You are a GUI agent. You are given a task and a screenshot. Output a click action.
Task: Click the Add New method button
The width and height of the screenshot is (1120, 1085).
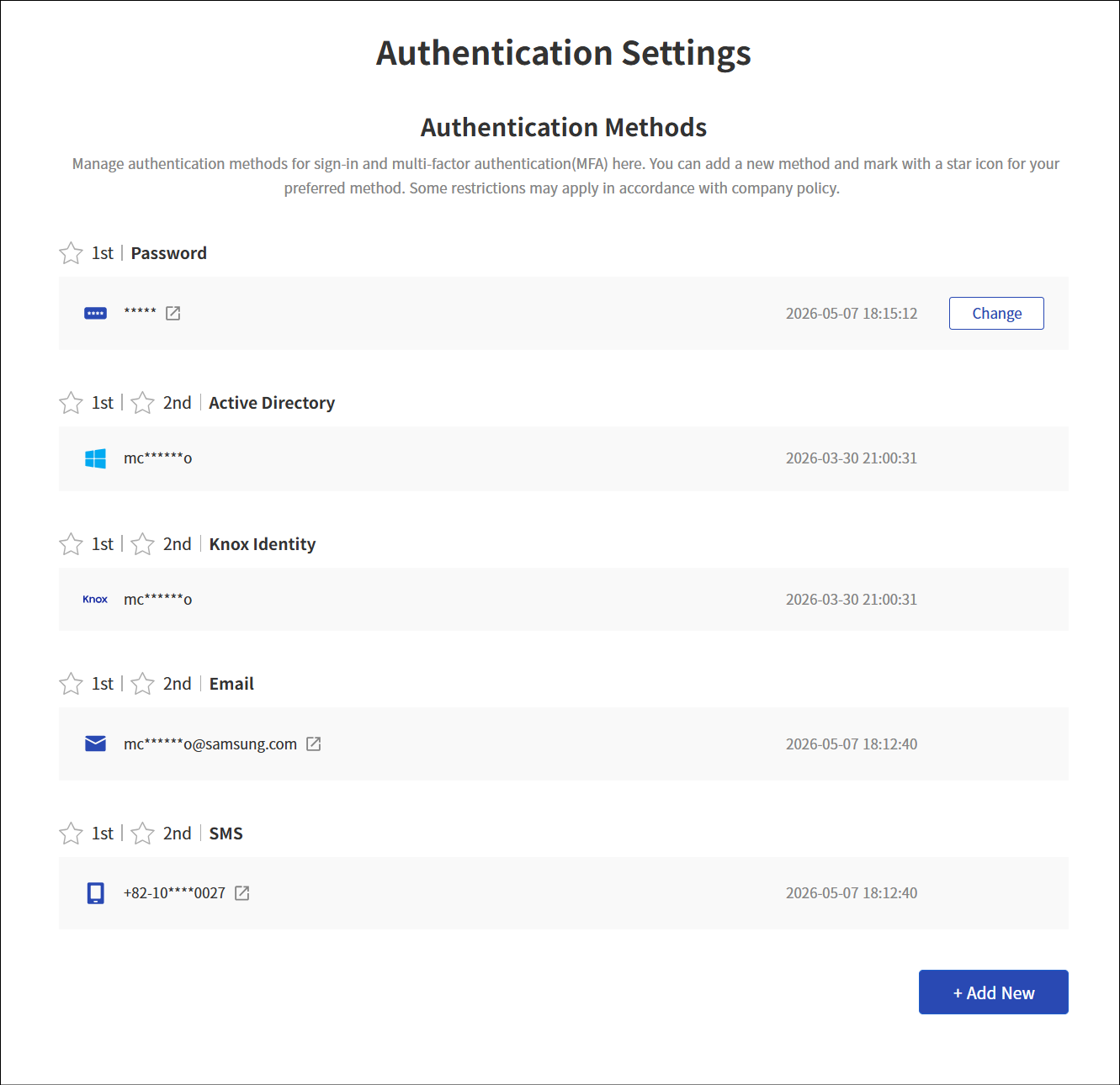(994, 992)
